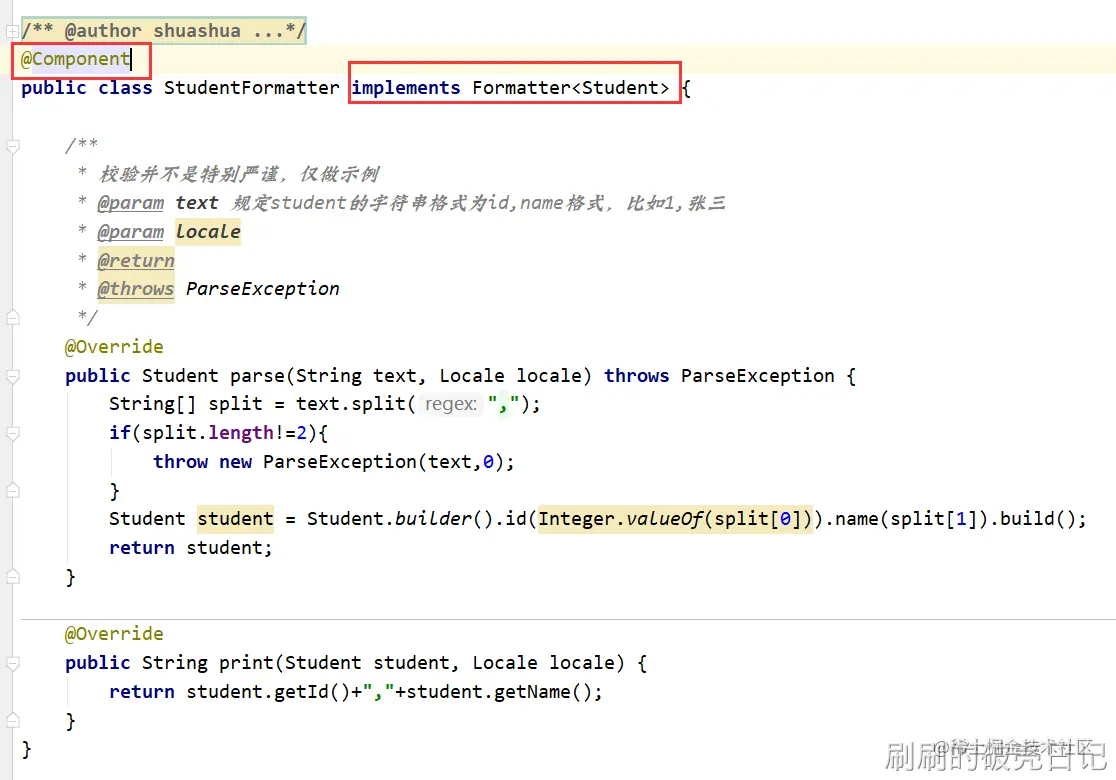Click 'builder' in Student.builder()
The width and height of the screenshot is (1116, 780).
[433, 519]
